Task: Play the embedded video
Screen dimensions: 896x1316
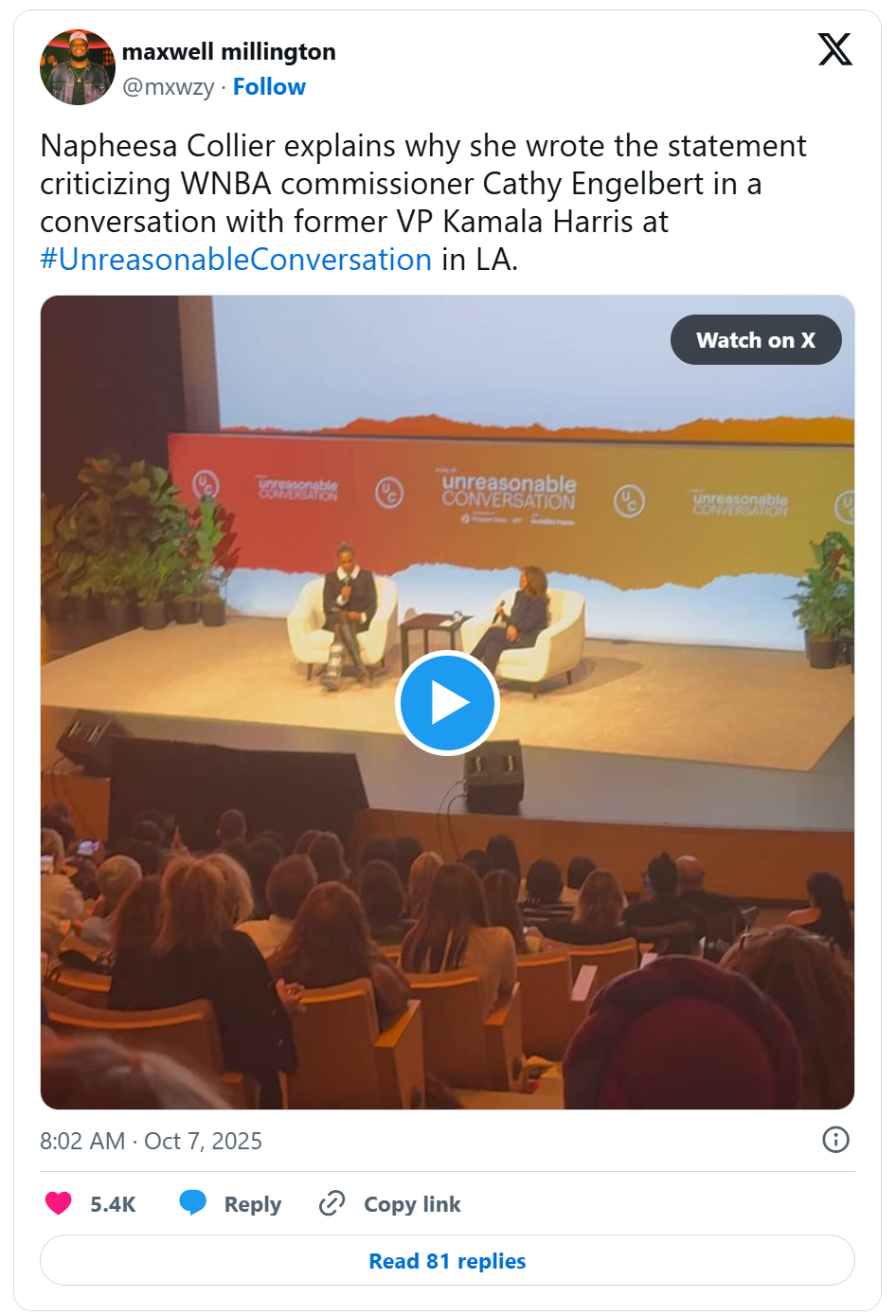Action: 447,703
